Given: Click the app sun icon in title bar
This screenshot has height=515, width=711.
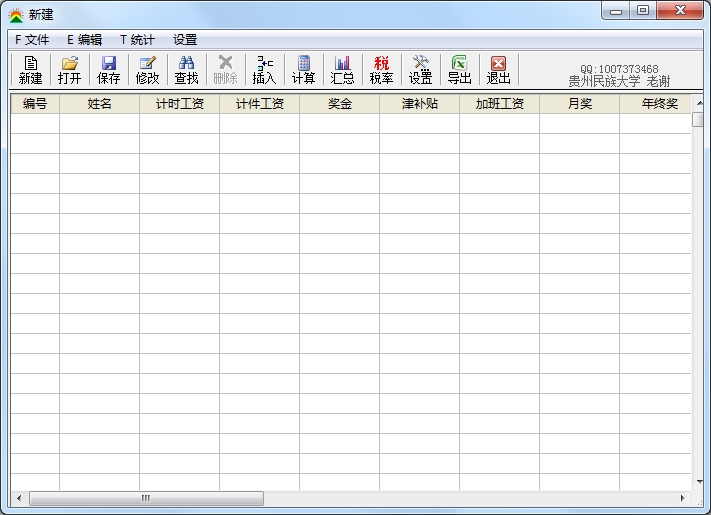Looking at the screenshot, I should click(x=16, y=15).
